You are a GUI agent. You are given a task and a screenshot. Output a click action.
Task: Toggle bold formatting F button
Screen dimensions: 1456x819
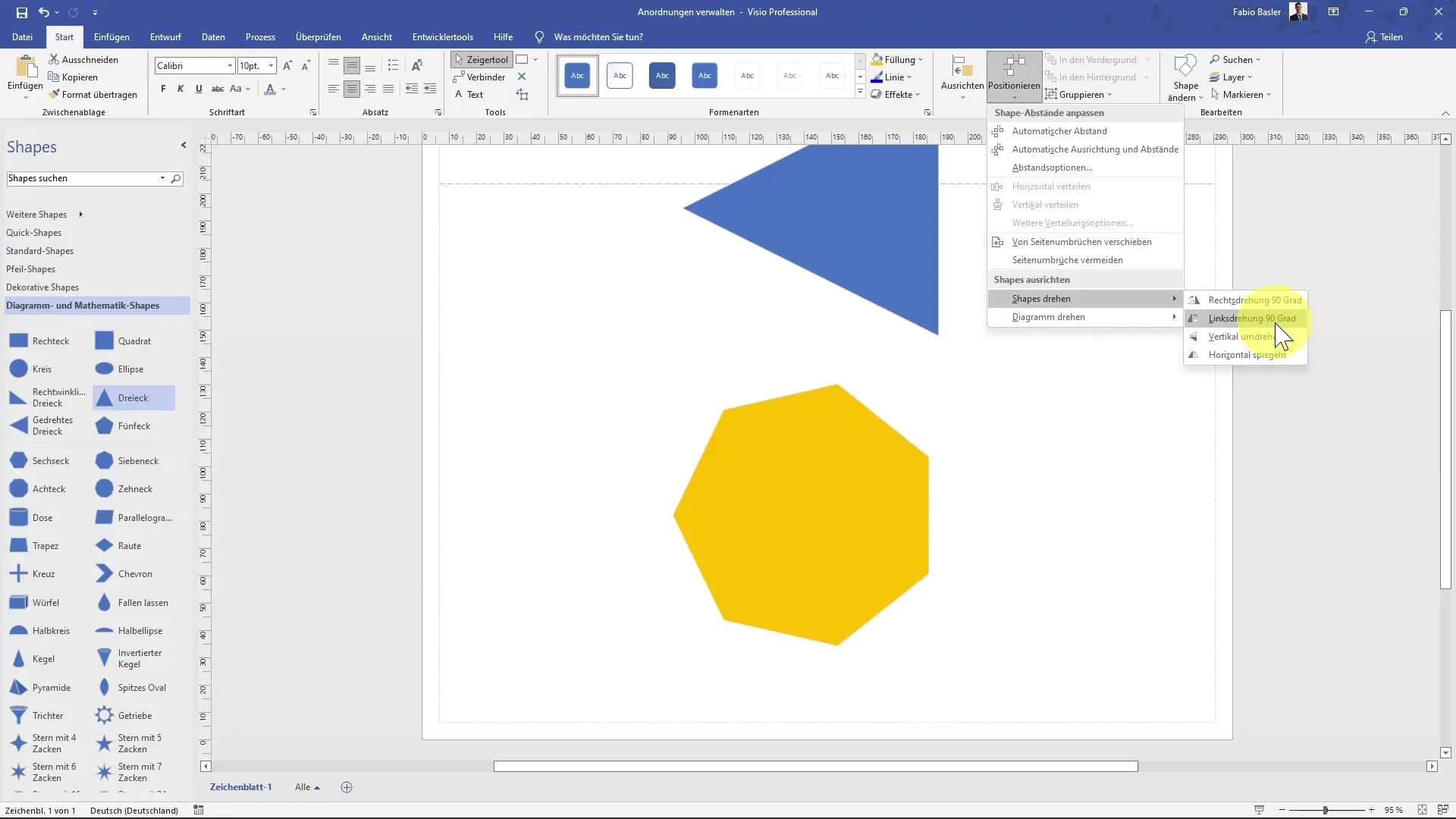point(163,89)
